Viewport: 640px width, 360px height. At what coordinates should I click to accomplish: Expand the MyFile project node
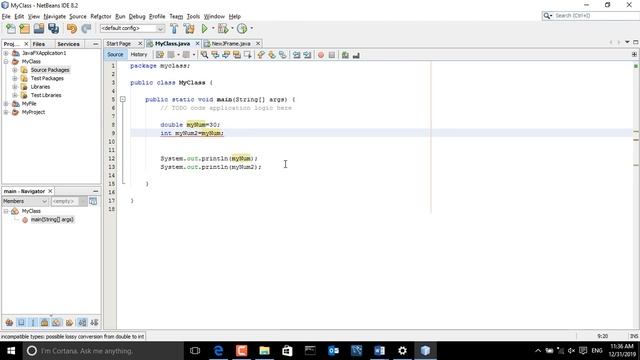[x=6, y=104]
